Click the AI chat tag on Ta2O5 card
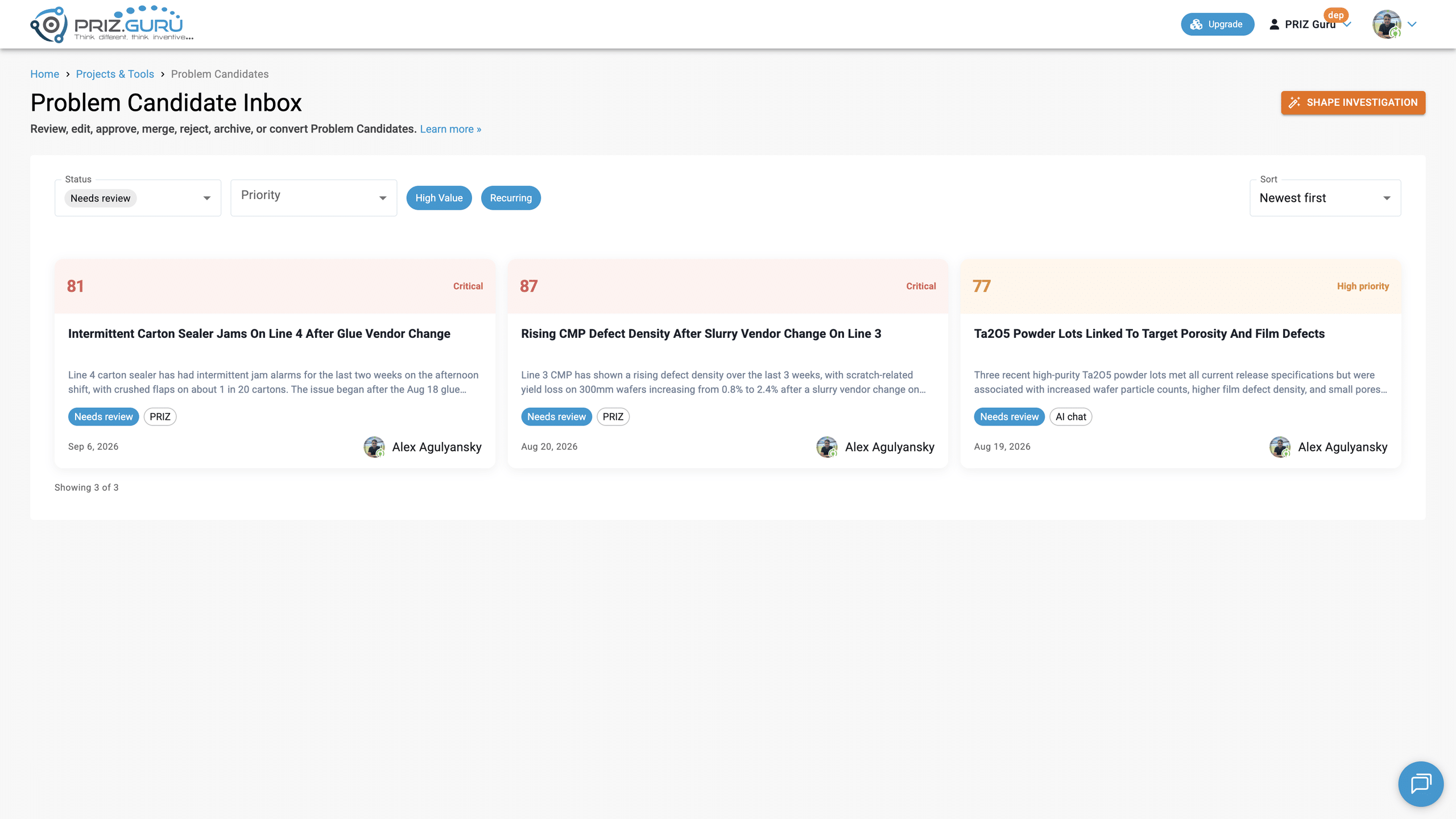The image size is (1456, 819). click(1071, 417)
